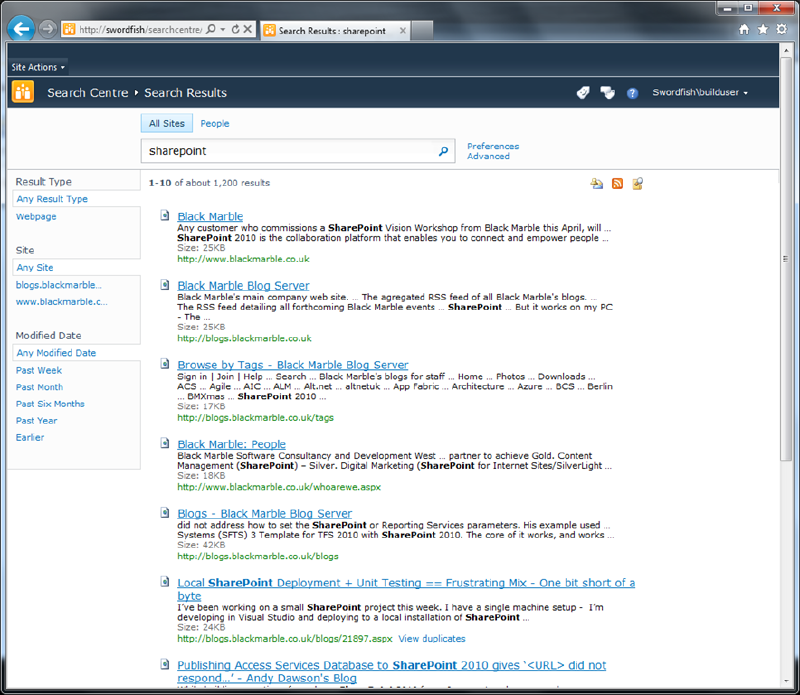Screen dimensions: 800x695
Task: Filter by blogs.blackmarble site
Action: coord(59,285)
